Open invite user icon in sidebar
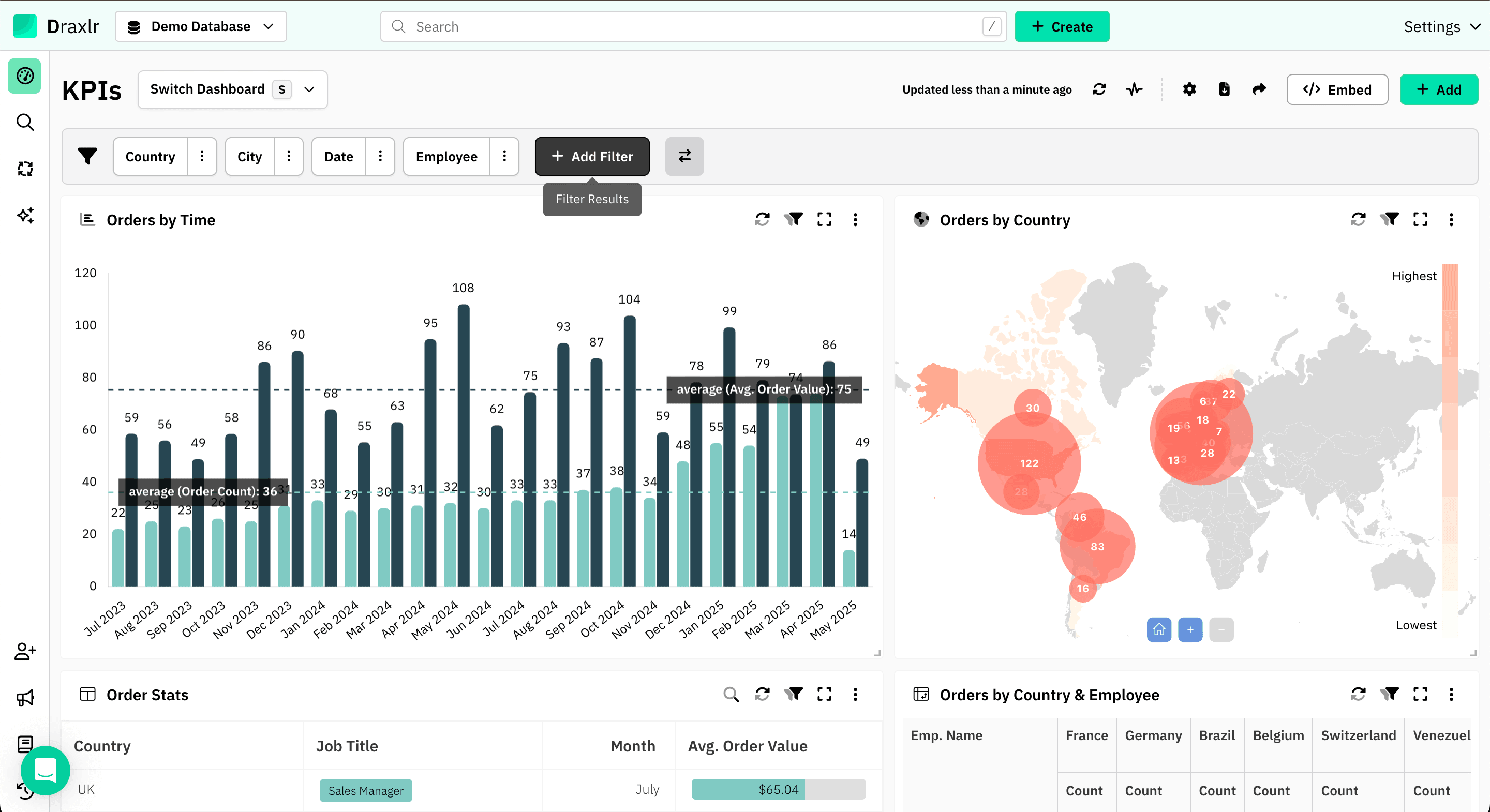The image size is (1490, 812). 25,651
